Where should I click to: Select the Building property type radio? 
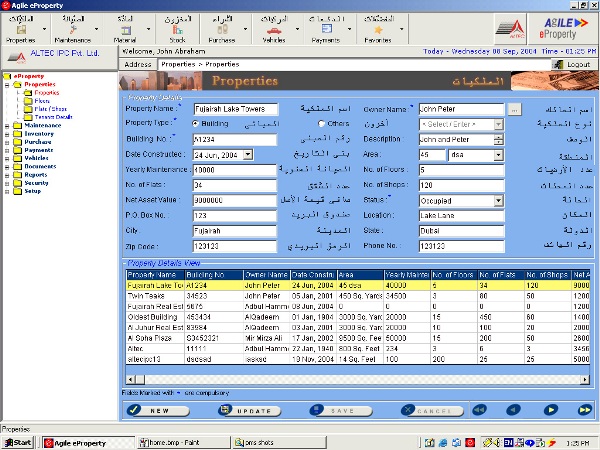(x=196, y=123)
